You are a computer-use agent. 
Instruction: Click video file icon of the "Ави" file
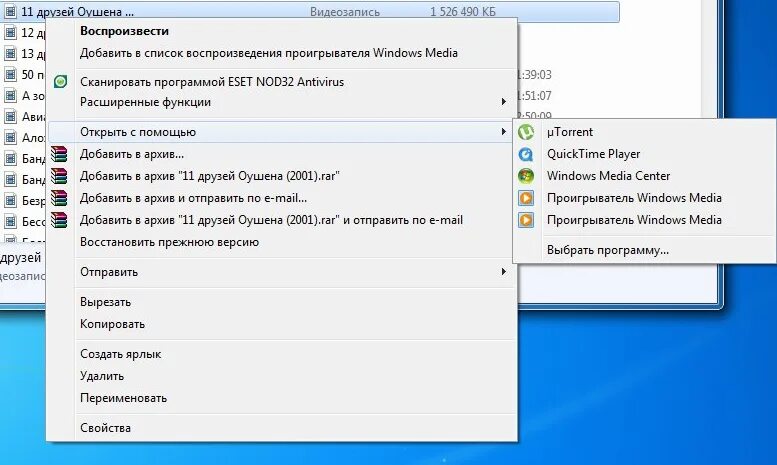(10, 116)
